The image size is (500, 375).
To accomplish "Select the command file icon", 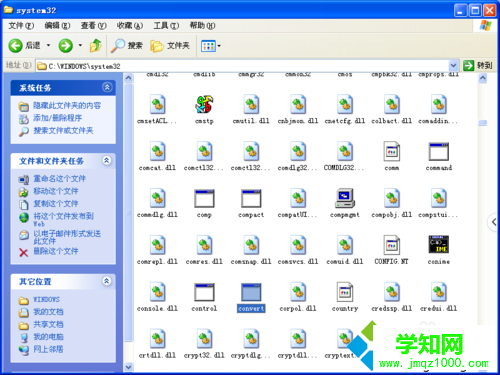I will point(439,152).
